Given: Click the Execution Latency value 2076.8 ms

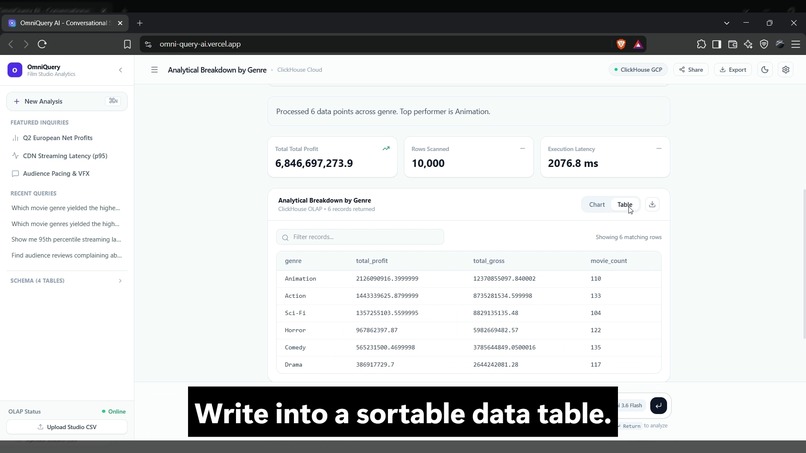Looking at the screenshot, I should [x=573, y=164].
